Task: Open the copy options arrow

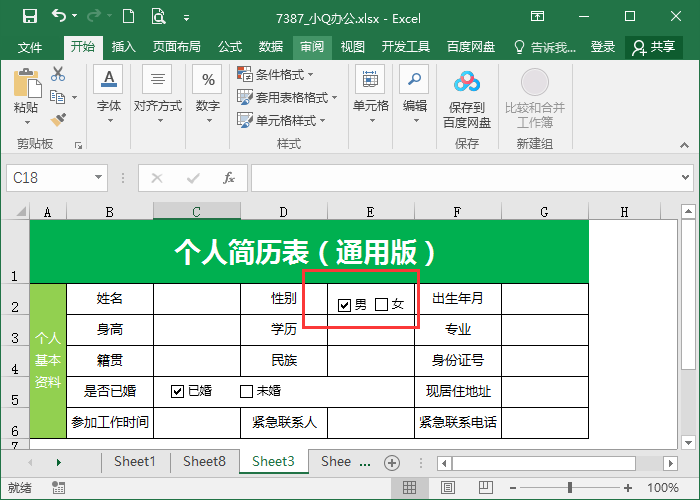Action: coord(75,97)
